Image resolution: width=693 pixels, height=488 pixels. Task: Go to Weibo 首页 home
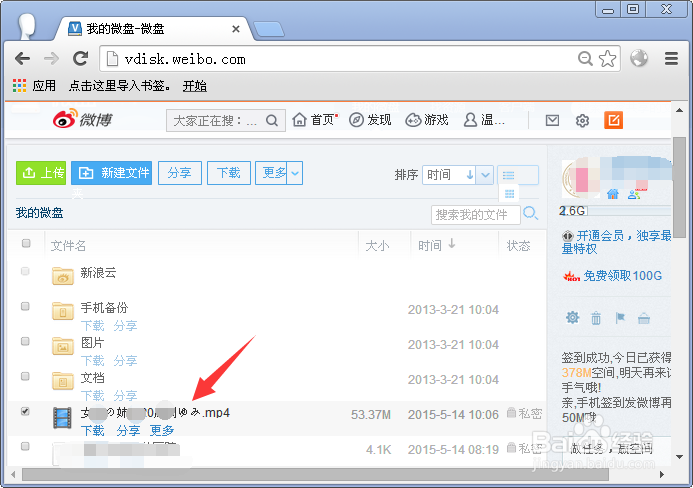(315, 120)
